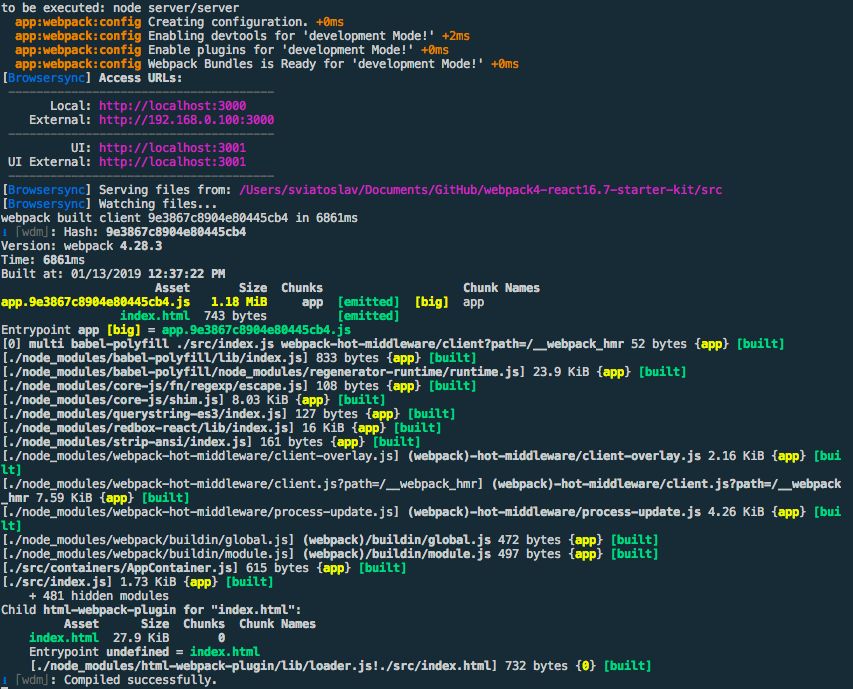The height and width of the screenshot is (689, 853).
Task: Click the '[0] multi babel-polyfill' module line
Action: tap(393, 344)
